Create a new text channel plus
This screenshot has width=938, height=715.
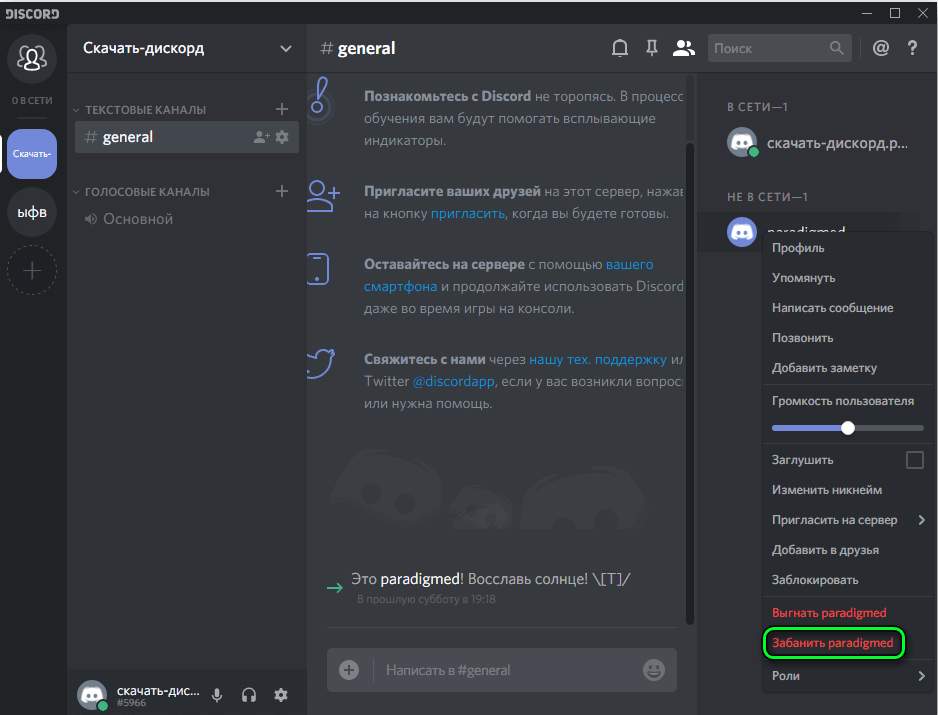pos(282,109)
